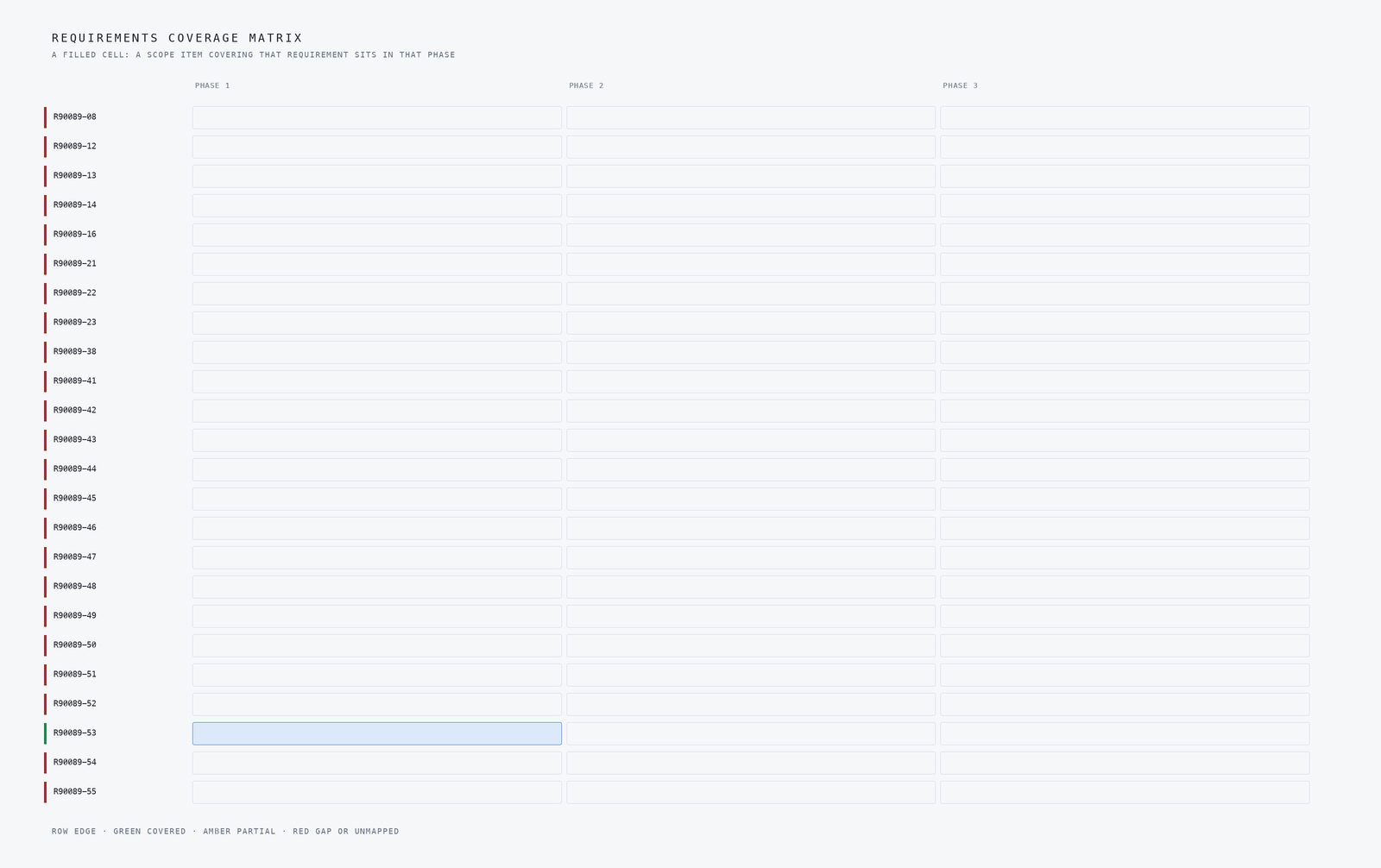Select the Phase 2 cell of R90089-12

[751, 147]
